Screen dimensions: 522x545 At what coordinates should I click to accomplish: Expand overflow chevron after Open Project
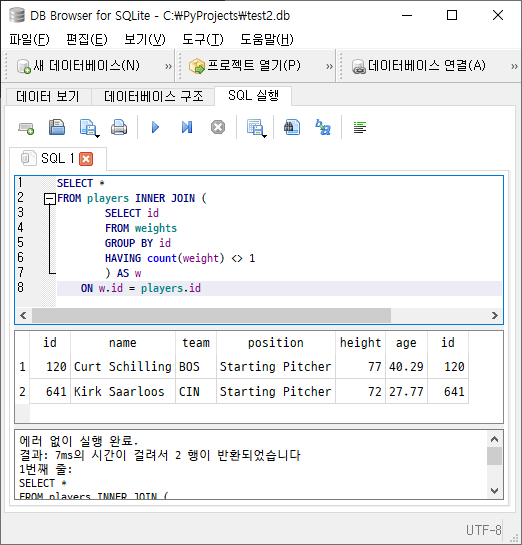pos(329,66)
